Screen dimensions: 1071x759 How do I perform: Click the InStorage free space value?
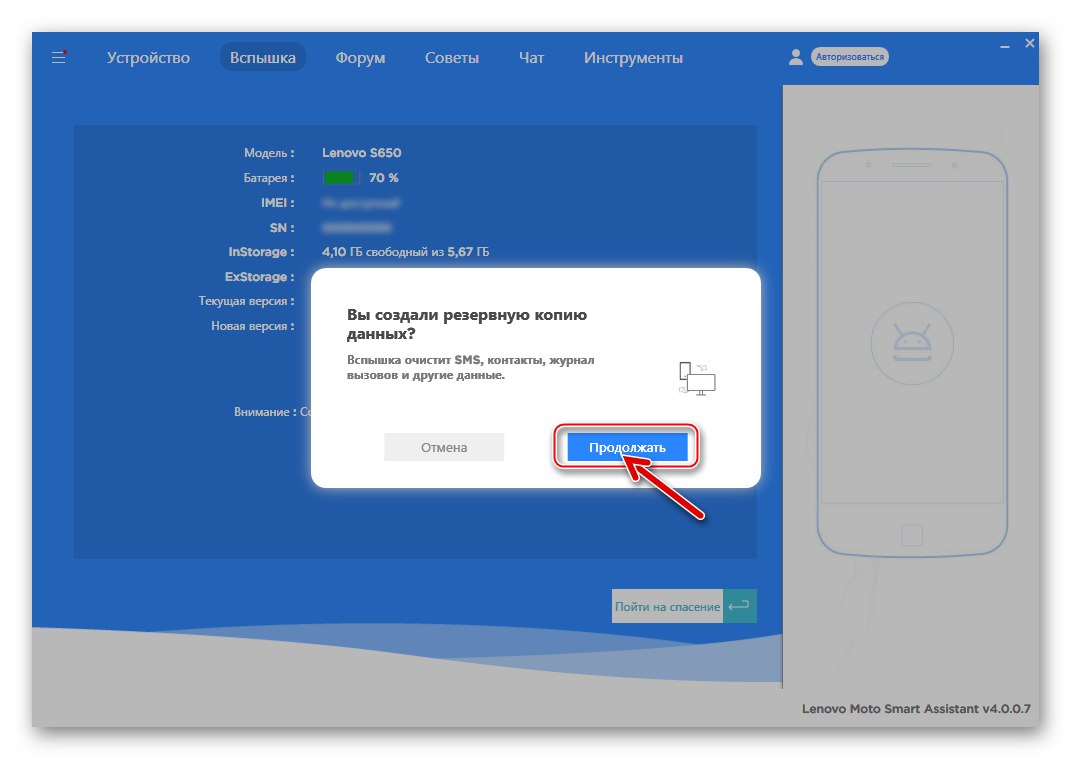406,252
